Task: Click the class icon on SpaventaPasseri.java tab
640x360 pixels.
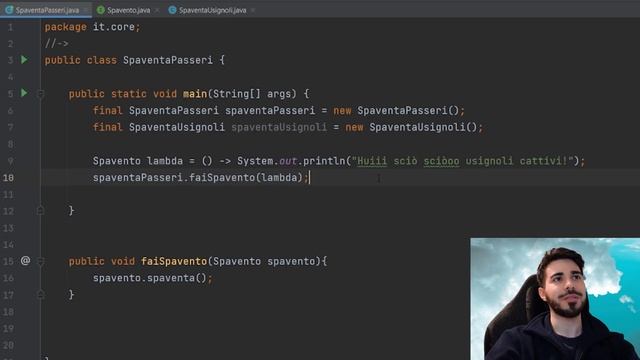Action: 9,10
